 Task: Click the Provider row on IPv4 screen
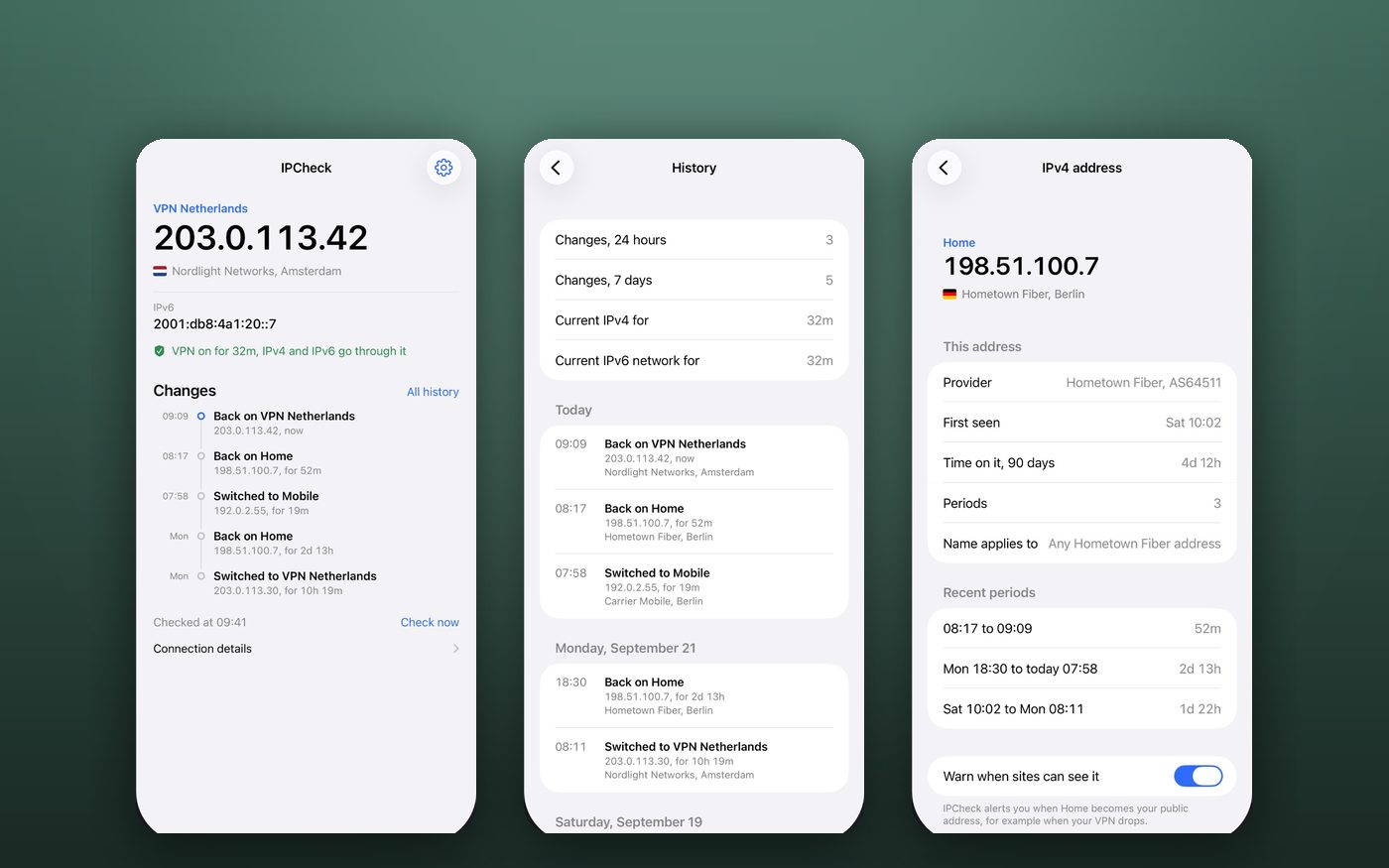point(1082,382)
